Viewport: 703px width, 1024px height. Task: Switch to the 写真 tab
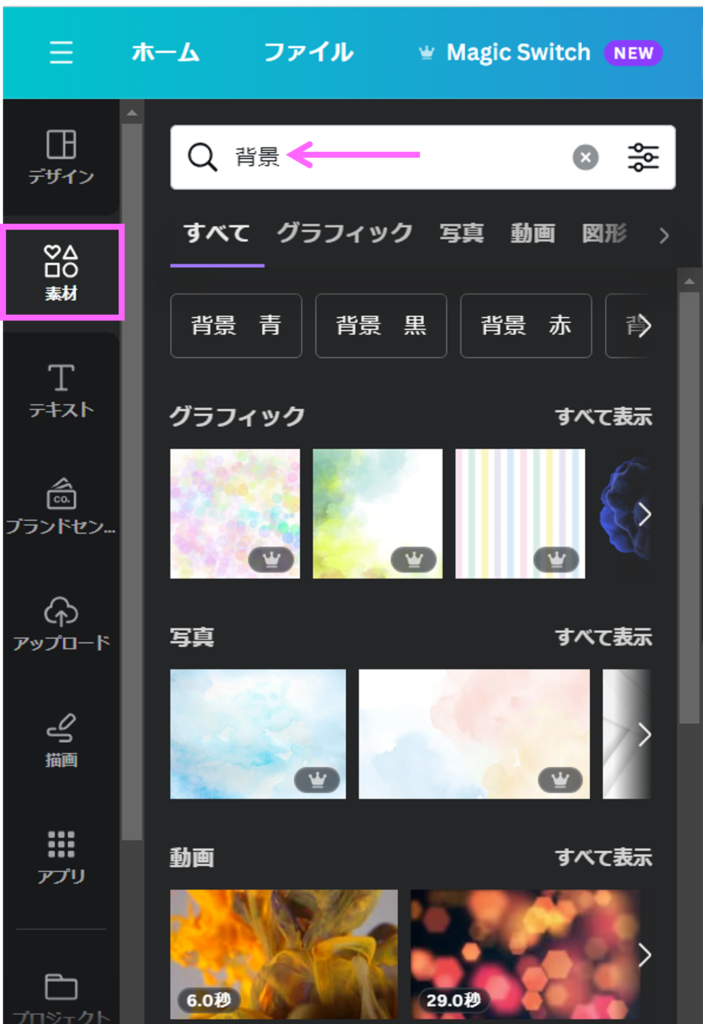coord(461,233)
